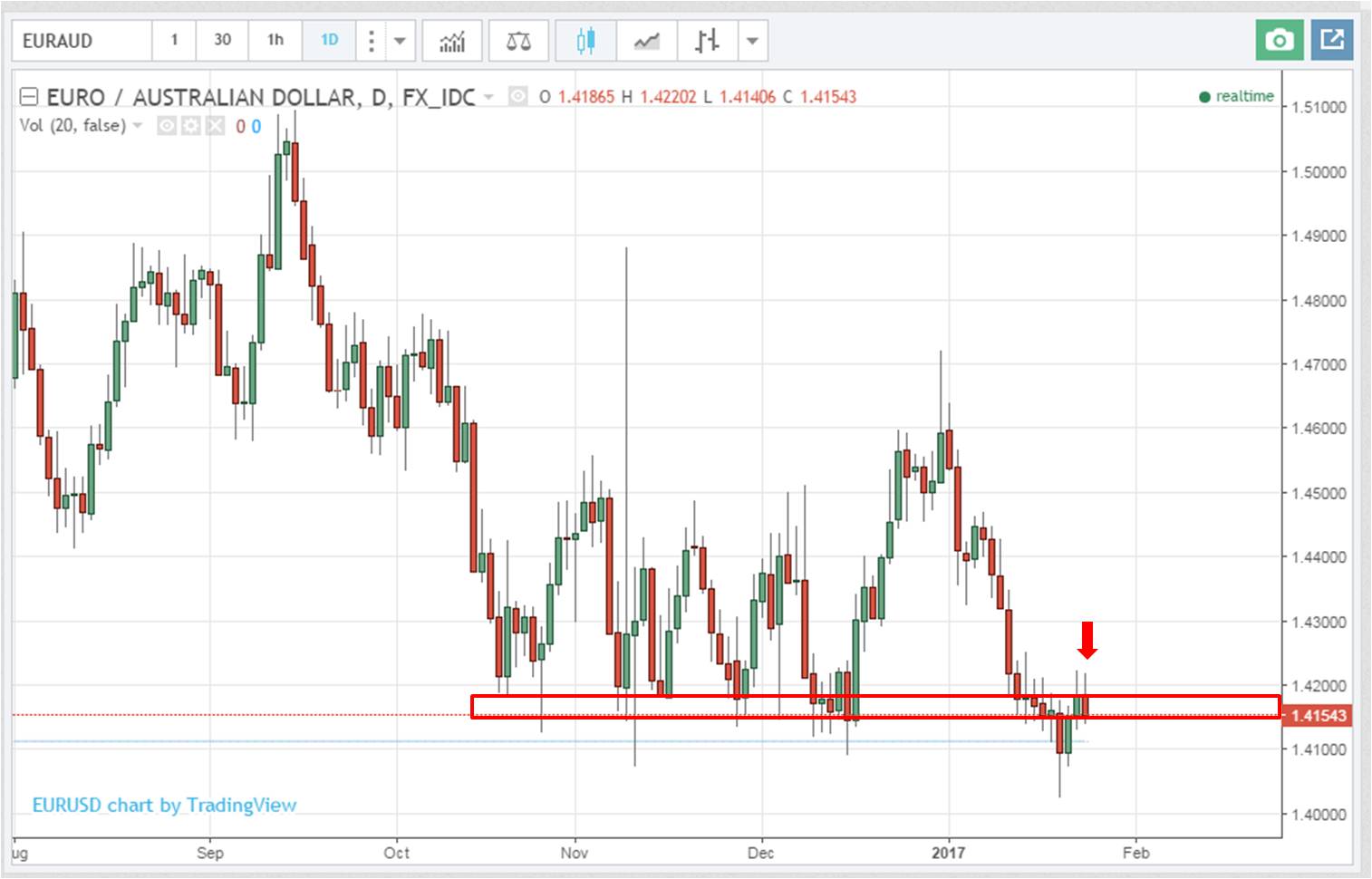
Task: Open the Indicators chart icon
Action: pyautogui.click(x=452, y=41)
